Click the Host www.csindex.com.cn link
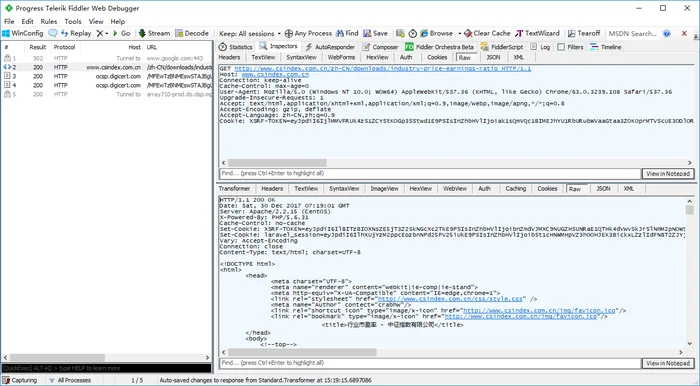 pos(275,75)
